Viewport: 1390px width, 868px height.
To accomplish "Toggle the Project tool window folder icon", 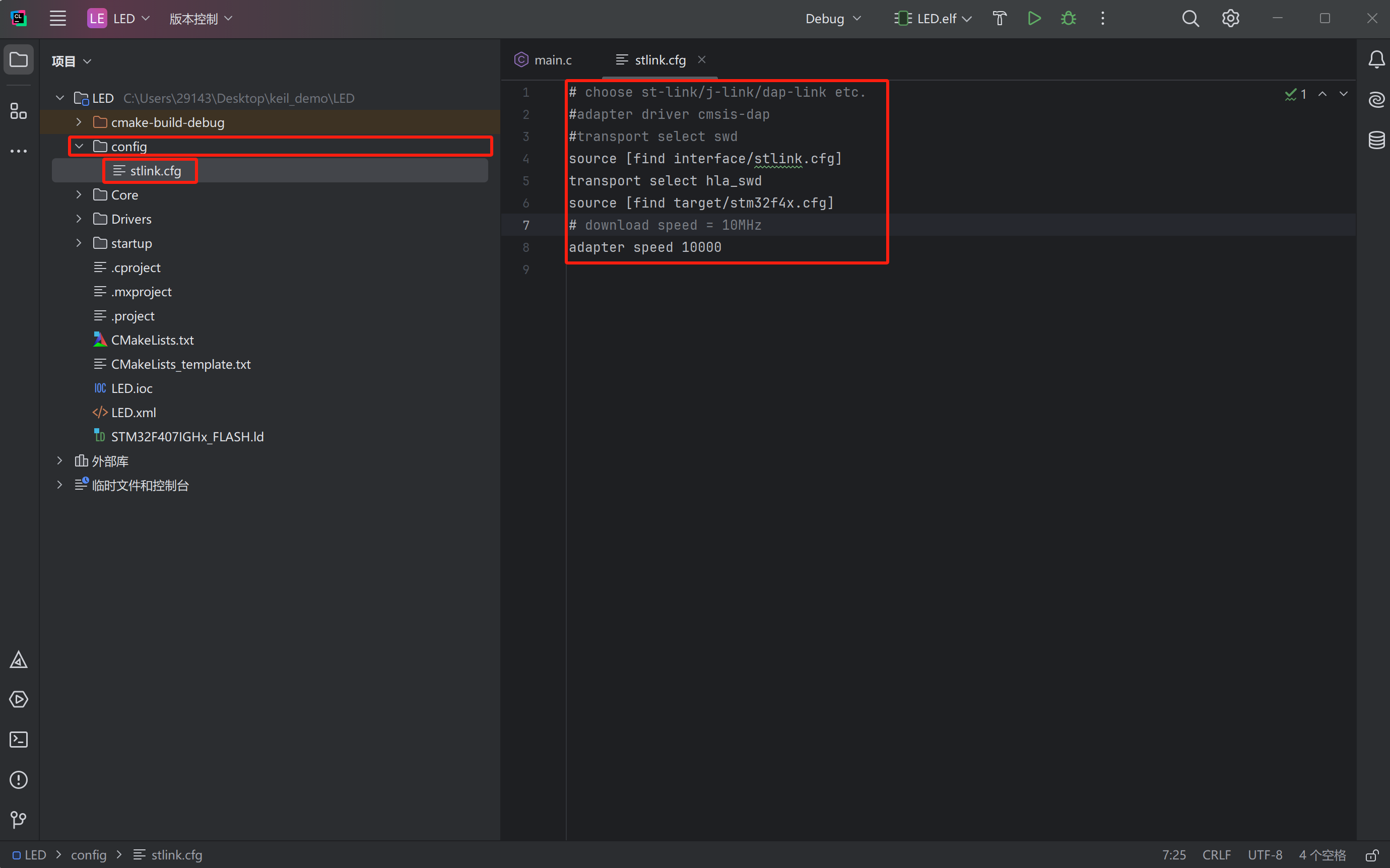I will coord(18,59).
